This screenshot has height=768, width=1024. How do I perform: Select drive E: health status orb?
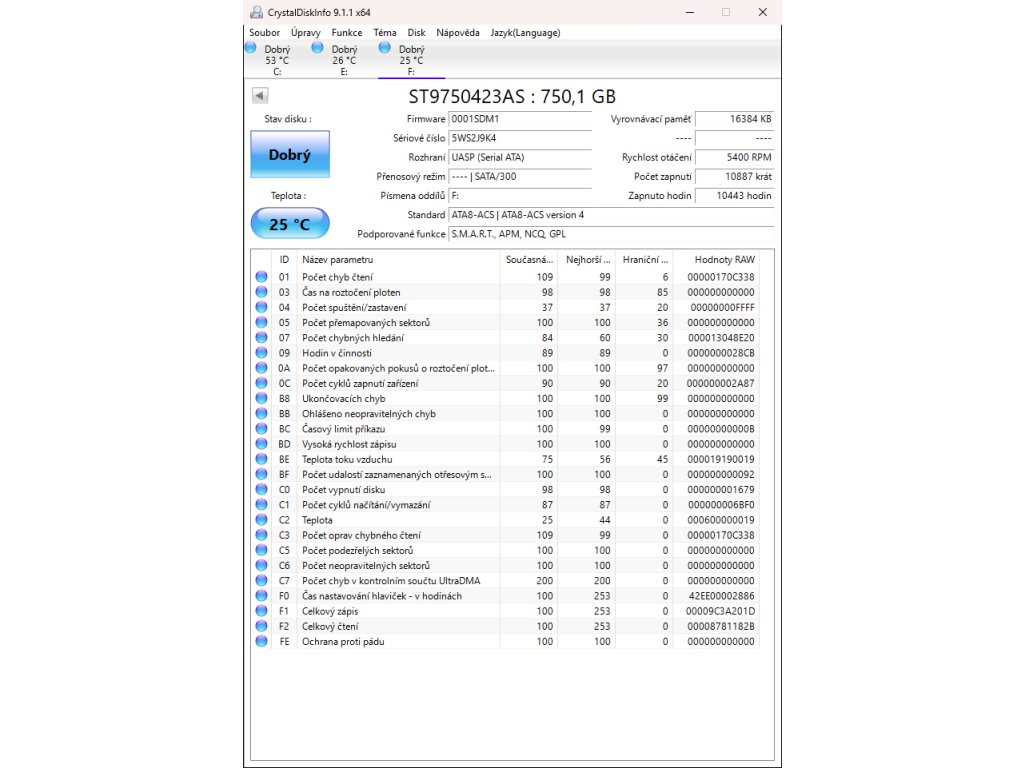[x=318, y=47]
